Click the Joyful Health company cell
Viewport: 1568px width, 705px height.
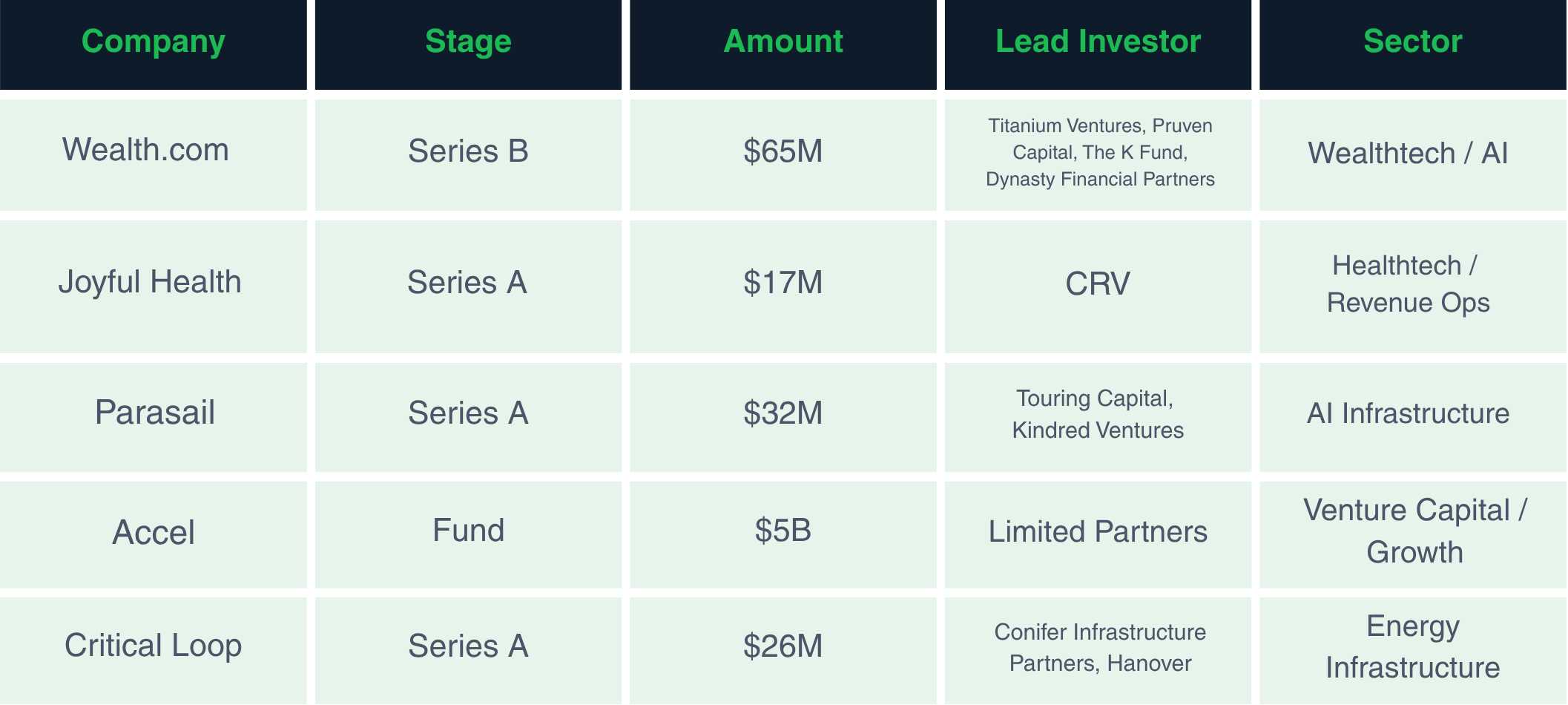point(154,286)
